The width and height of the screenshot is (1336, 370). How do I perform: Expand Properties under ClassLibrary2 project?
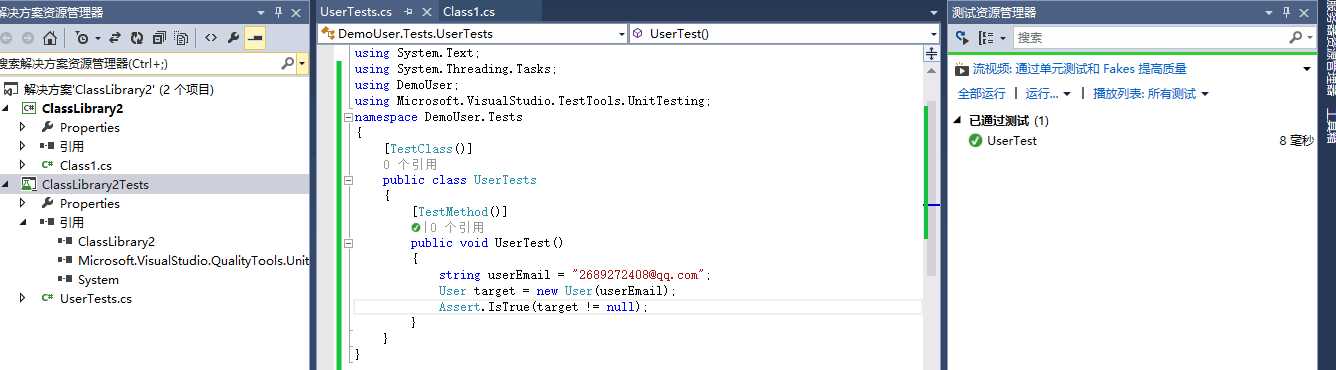[23, 127]
